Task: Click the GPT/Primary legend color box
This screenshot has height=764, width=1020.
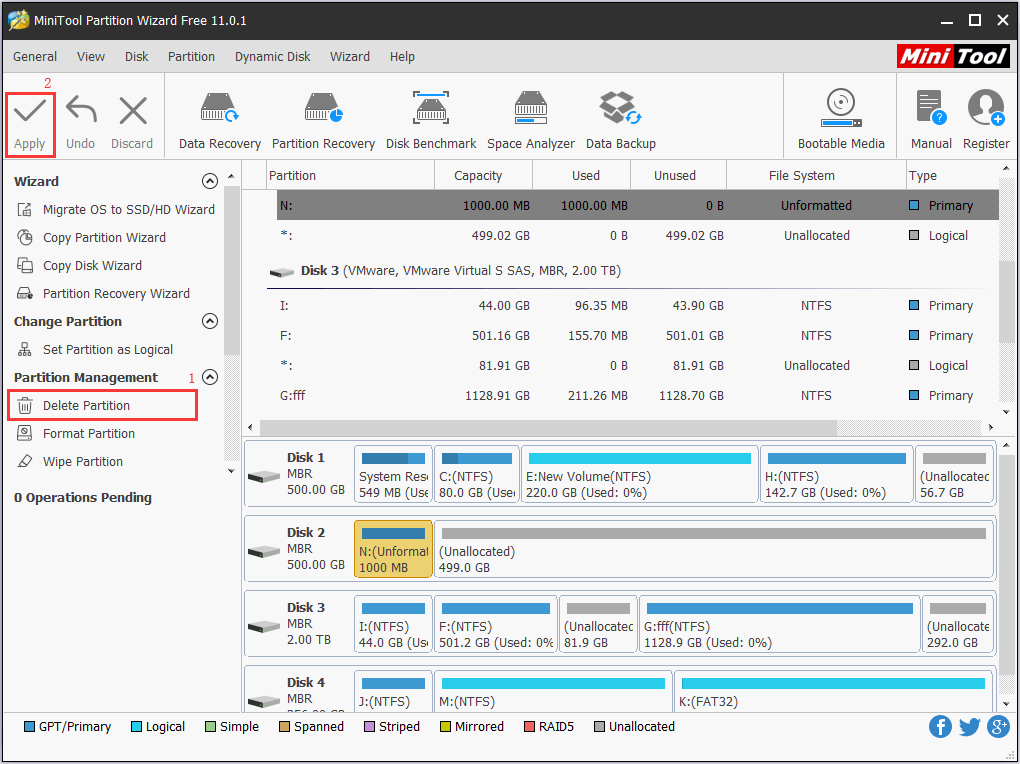Action: 29,726
